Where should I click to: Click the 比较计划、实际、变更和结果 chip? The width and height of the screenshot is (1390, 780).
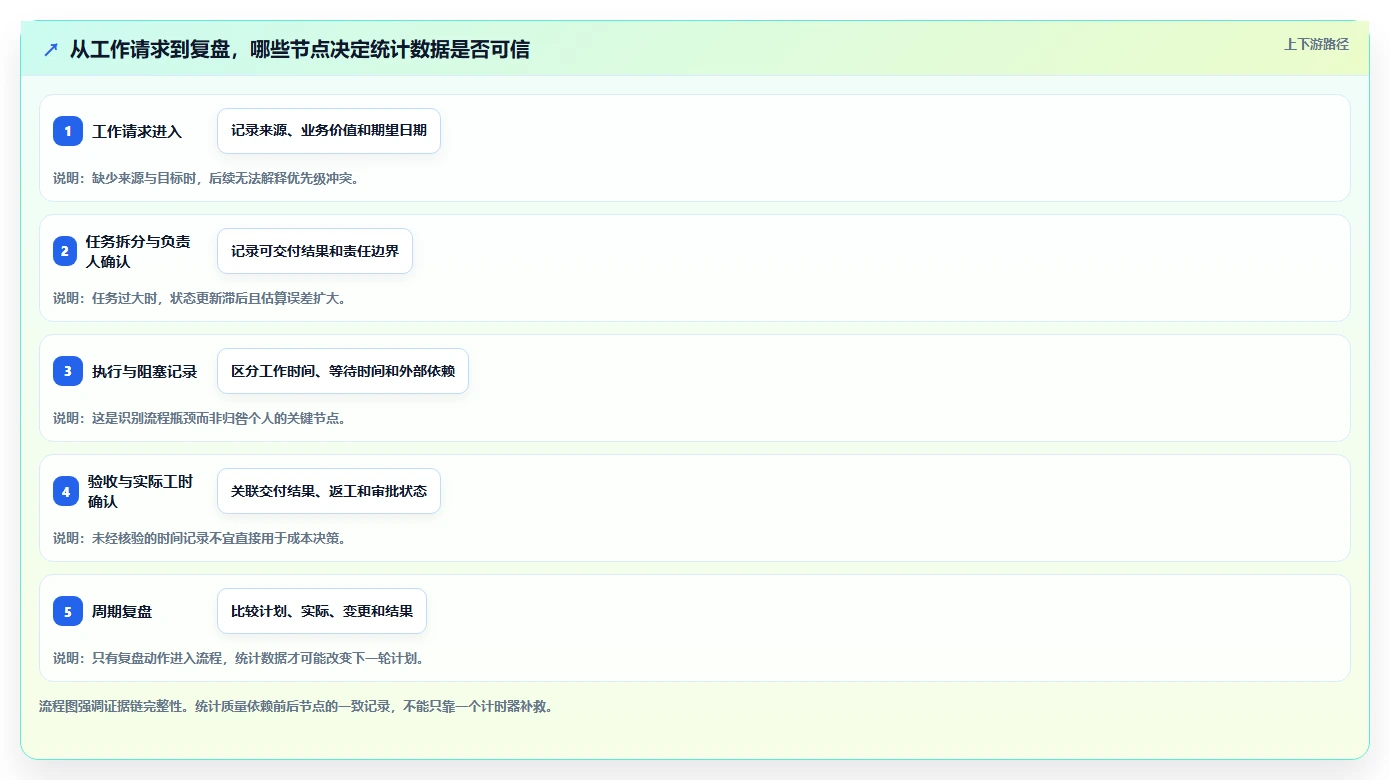click(322, 611)
